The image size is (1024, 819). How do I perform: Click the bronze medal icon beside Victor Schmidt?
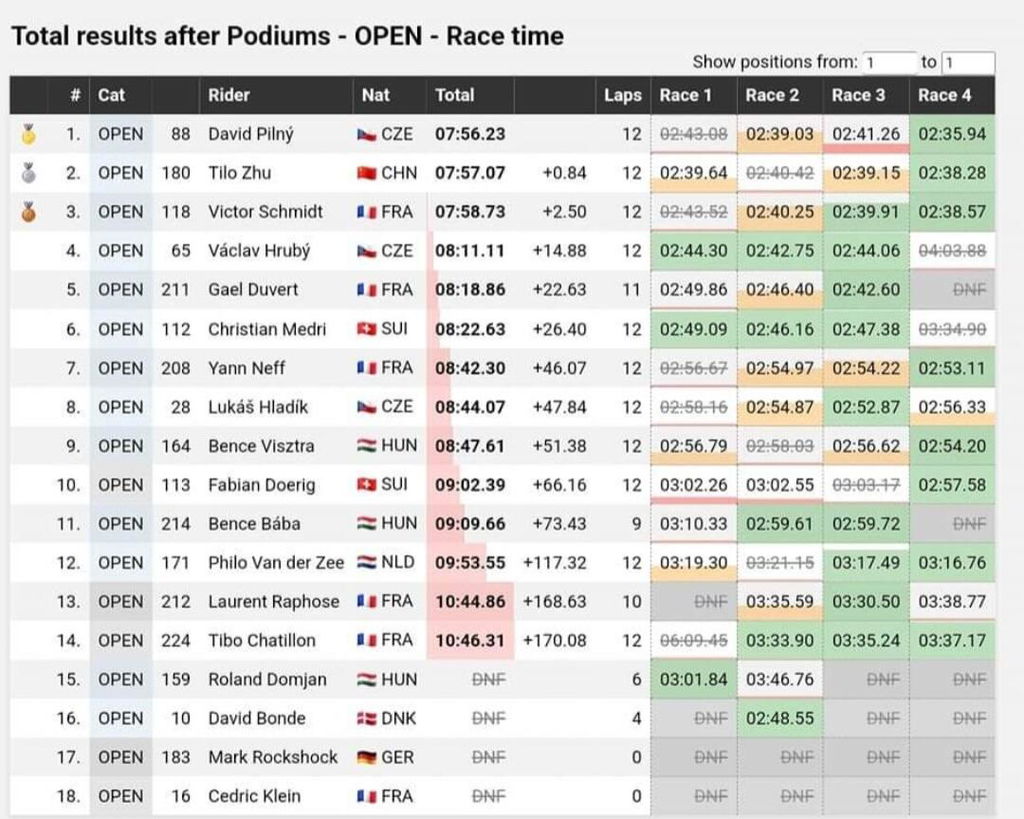(x=28, y=212)
